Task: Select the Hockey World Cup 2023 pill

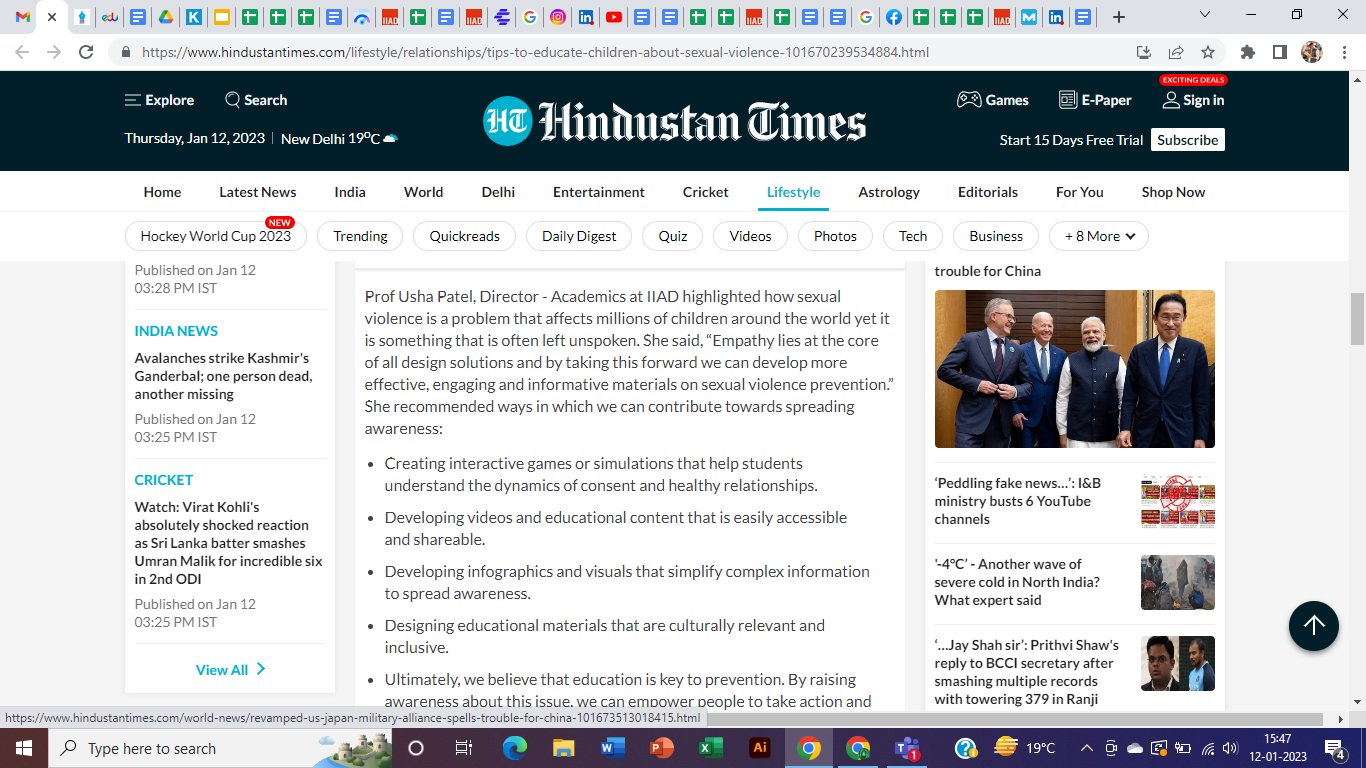Action: [215, 236]
